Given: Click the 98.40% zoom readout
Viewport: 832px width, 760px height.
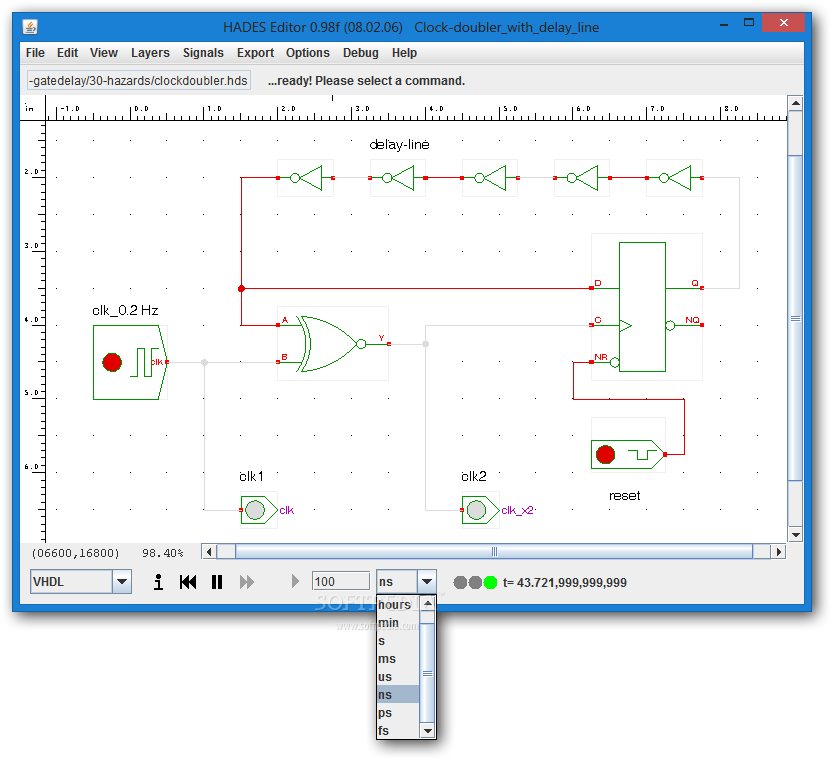Looking at the screenshot, I should point(162,553).
